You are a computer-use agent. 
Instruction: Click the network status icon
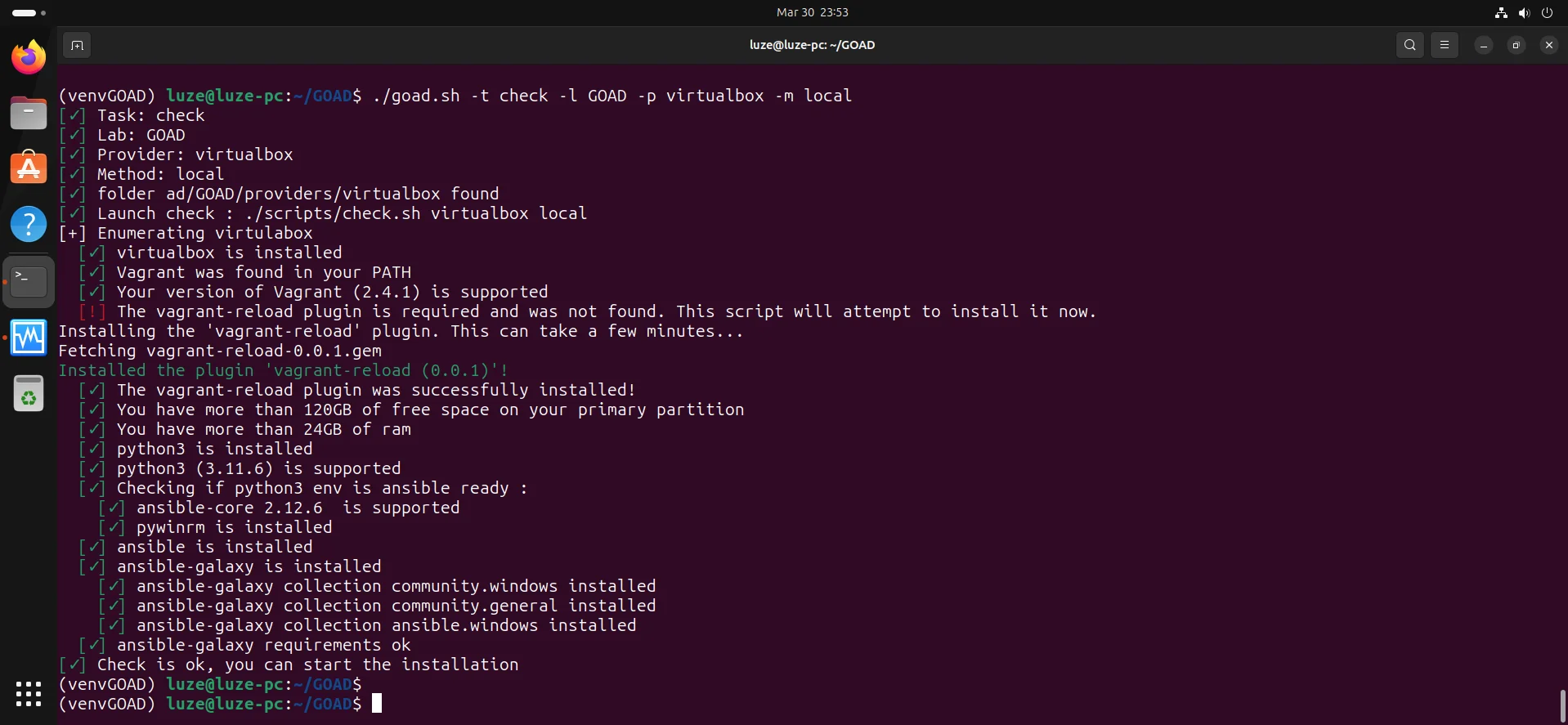(1501, 12)
